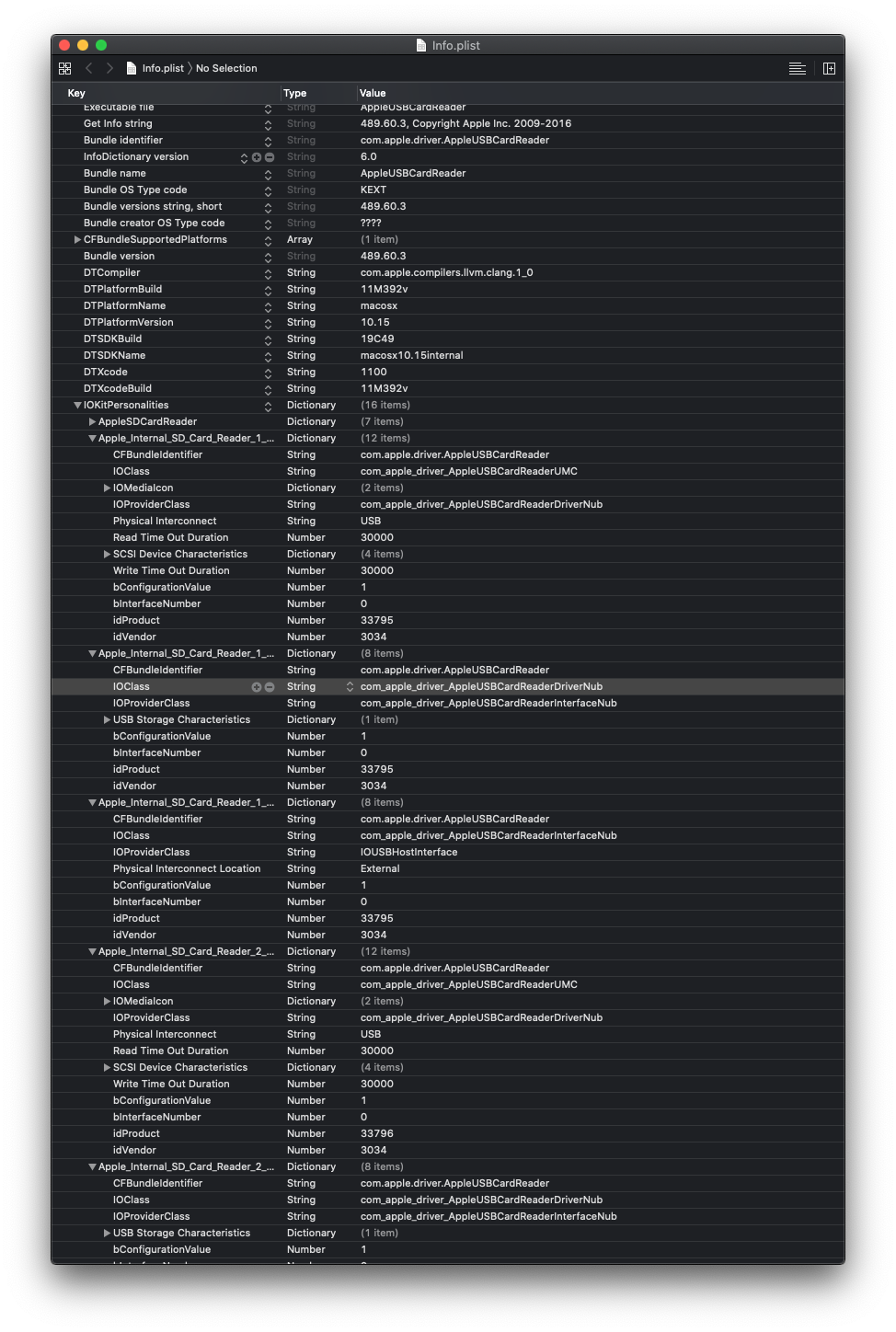Open key stepper for DTSDKName

pos(268,356)
